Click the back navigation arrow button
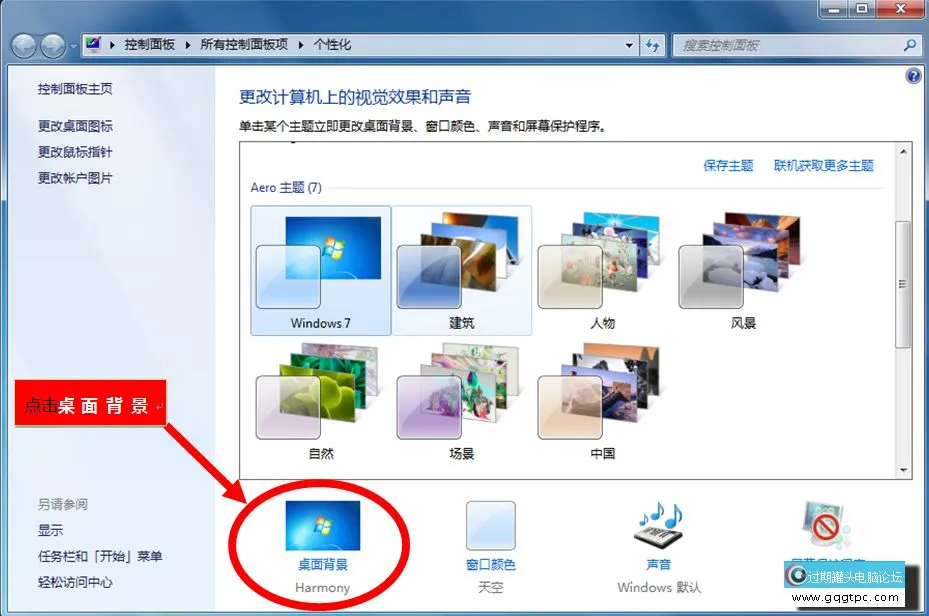Image resolution: width=929 pixels, height=616 pixels. 24,45
